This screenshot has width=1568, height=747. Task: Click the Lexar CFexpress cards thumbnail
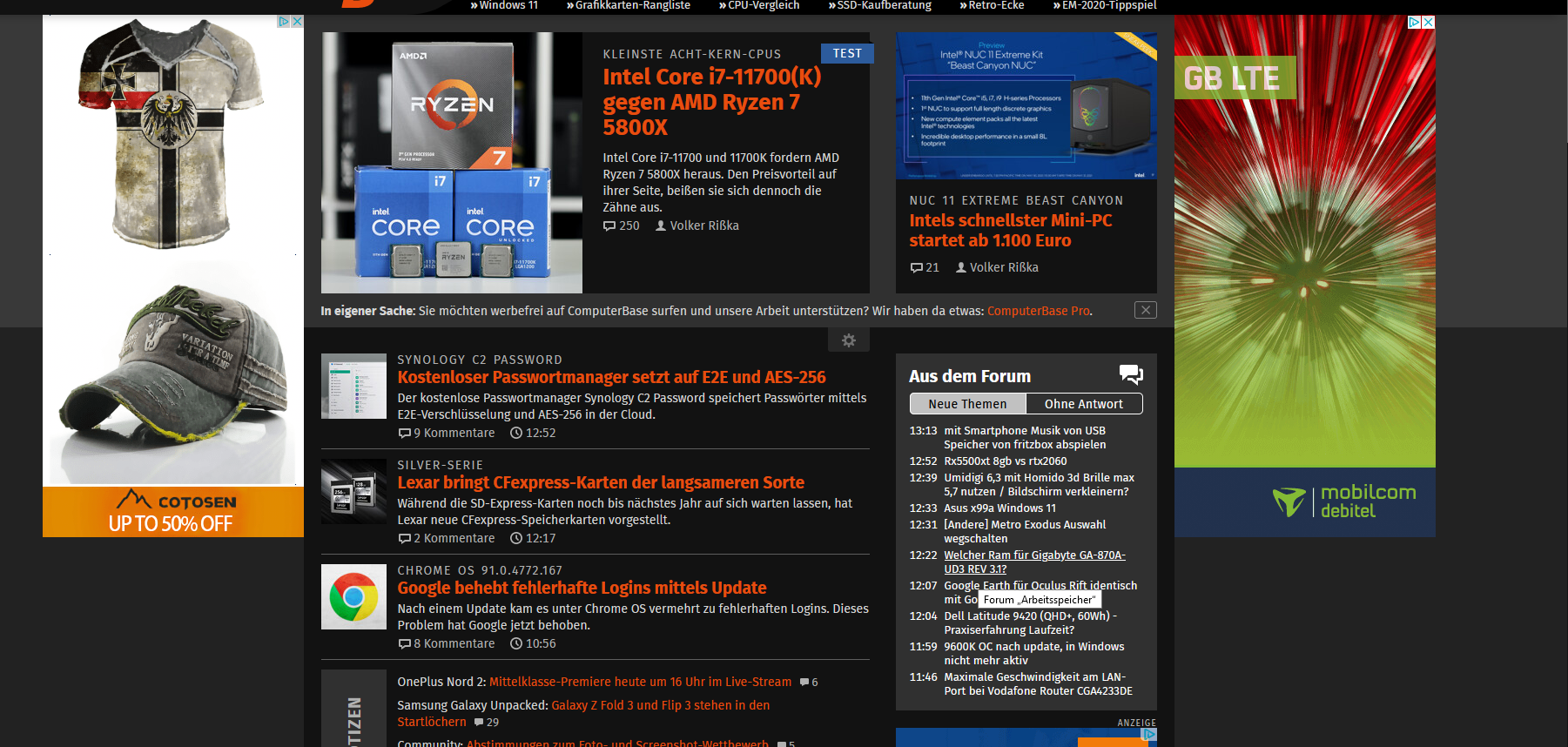(353, 491)
